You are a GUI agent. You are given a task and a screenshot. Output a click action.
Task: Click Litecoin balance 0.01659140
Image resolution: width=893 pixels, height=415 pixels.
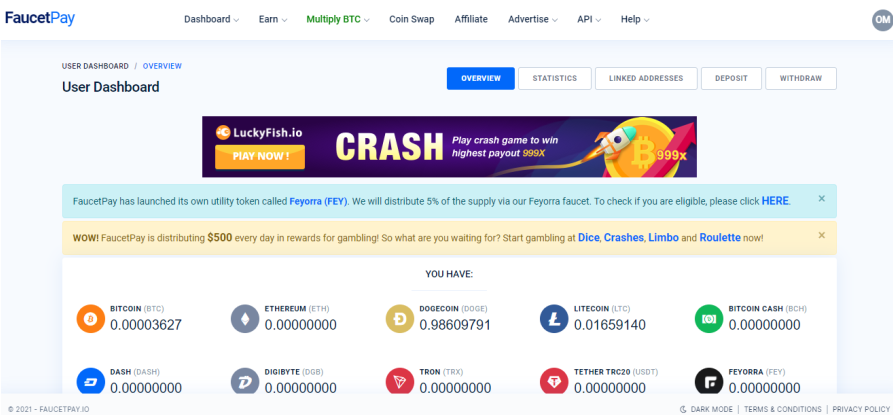click(610, 325)
